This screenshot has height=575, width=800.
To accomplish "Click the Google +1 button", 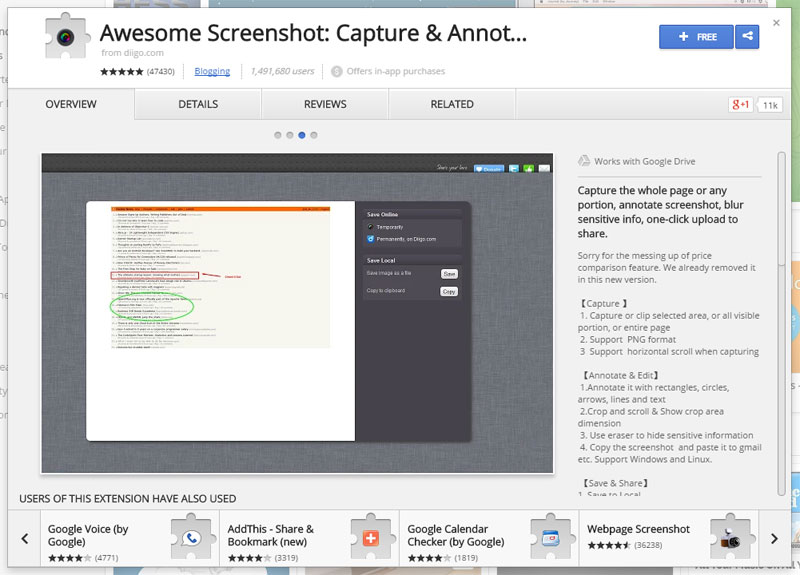I will click(x=740, y=105).
